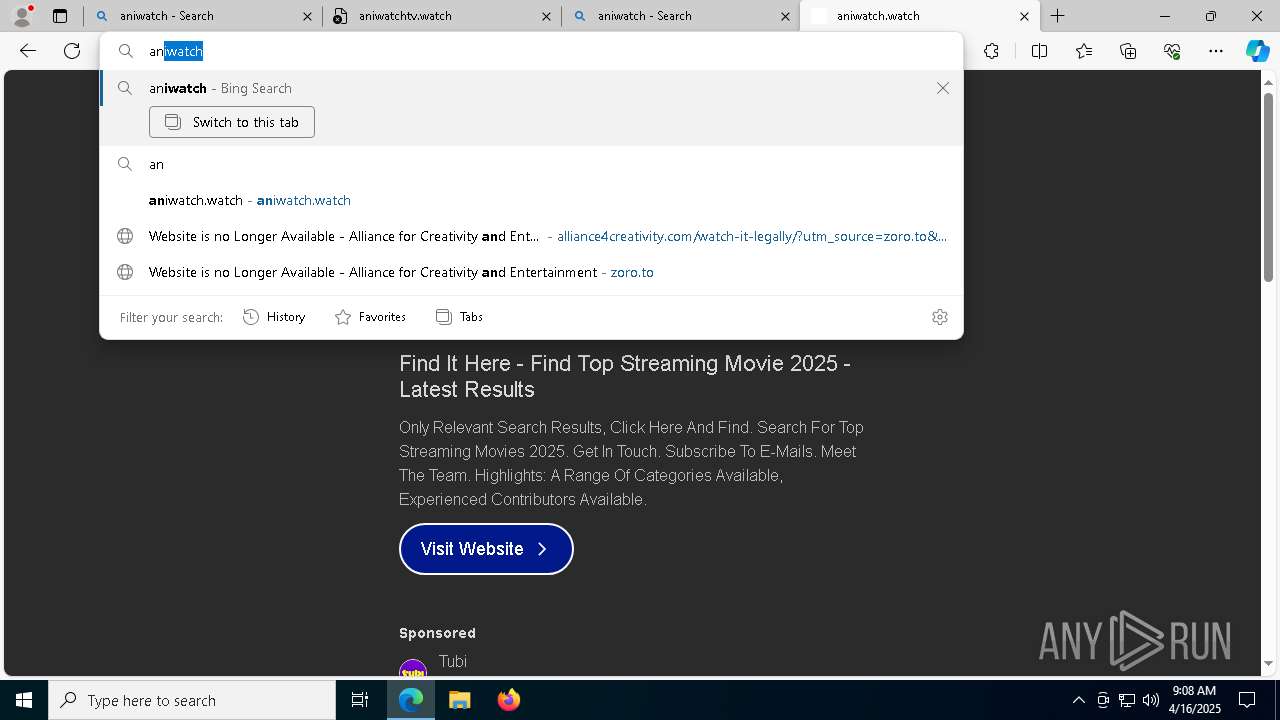Open the tab actions menu icon
Image resolution: width=1280 pixels, height=720 pixels.
[x=60, y=16]
